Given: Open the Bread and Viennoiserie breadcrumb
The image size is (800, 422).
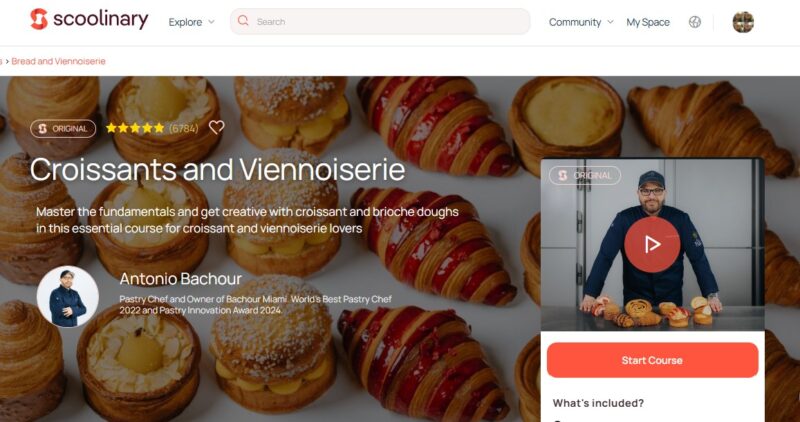Looking at the screenshot, I should 58,61.
